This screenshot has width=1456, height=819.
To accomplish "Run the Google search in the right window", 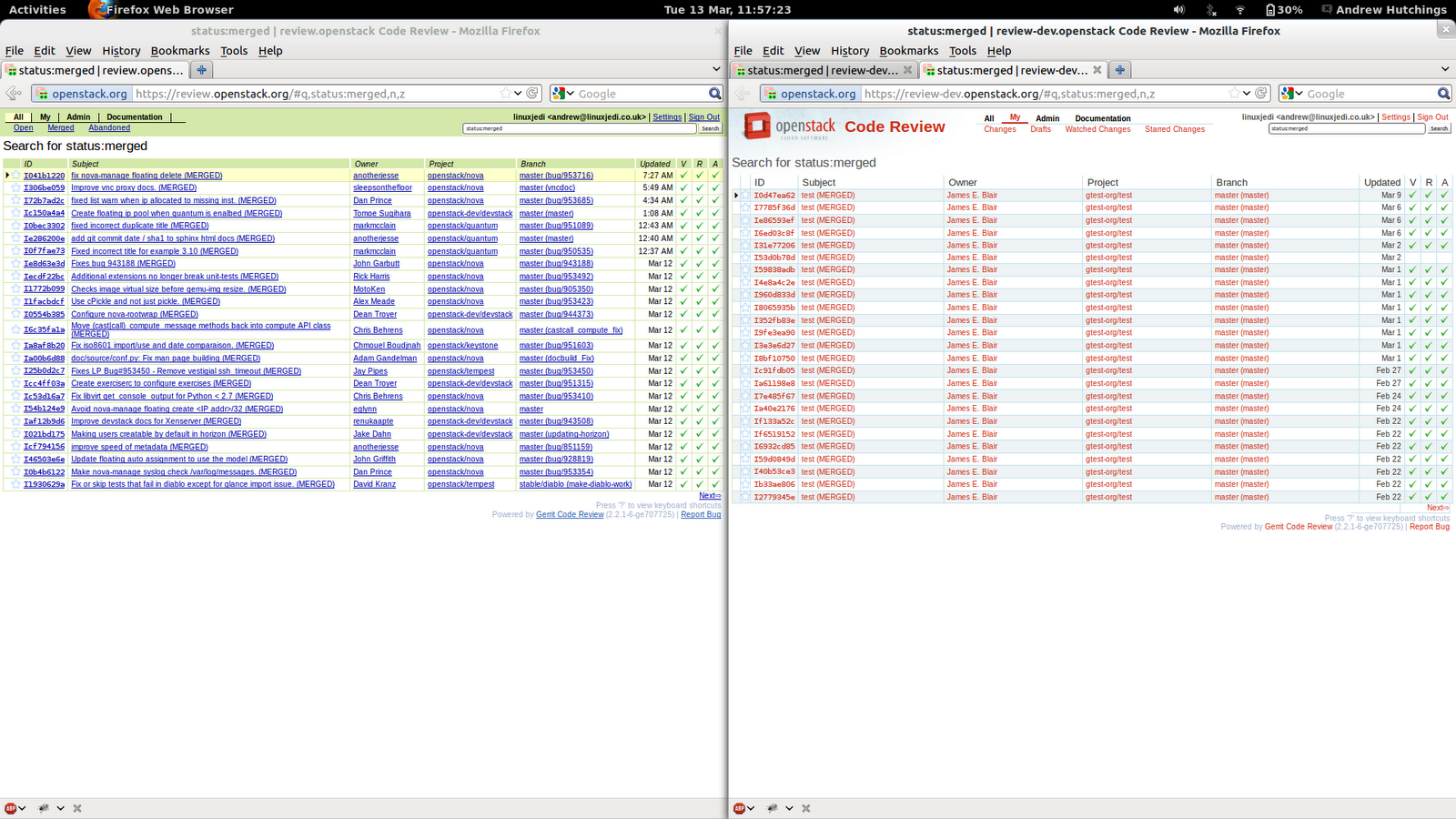I will pyautogui.click(x=1443, y=93).
